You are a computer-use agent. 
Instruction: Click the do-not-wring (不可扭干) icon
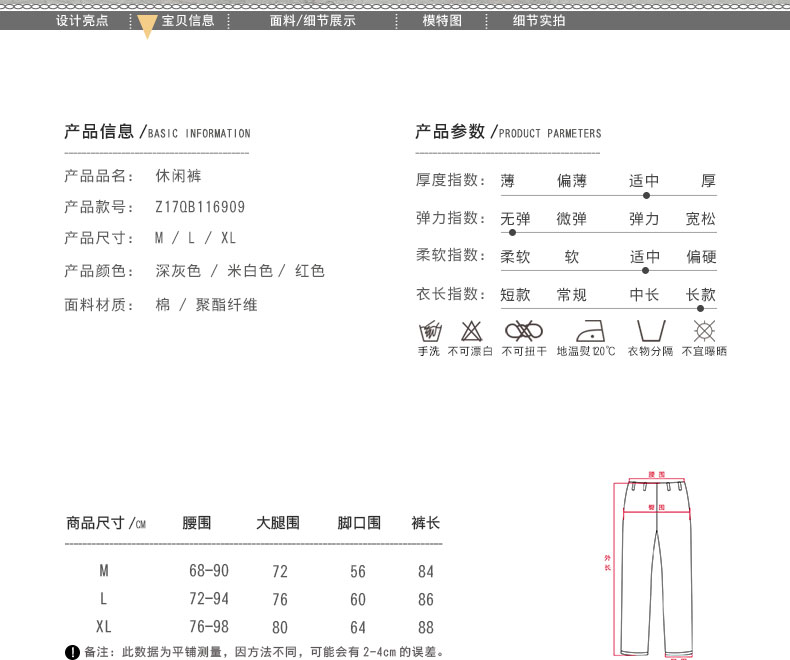(523, 331)
